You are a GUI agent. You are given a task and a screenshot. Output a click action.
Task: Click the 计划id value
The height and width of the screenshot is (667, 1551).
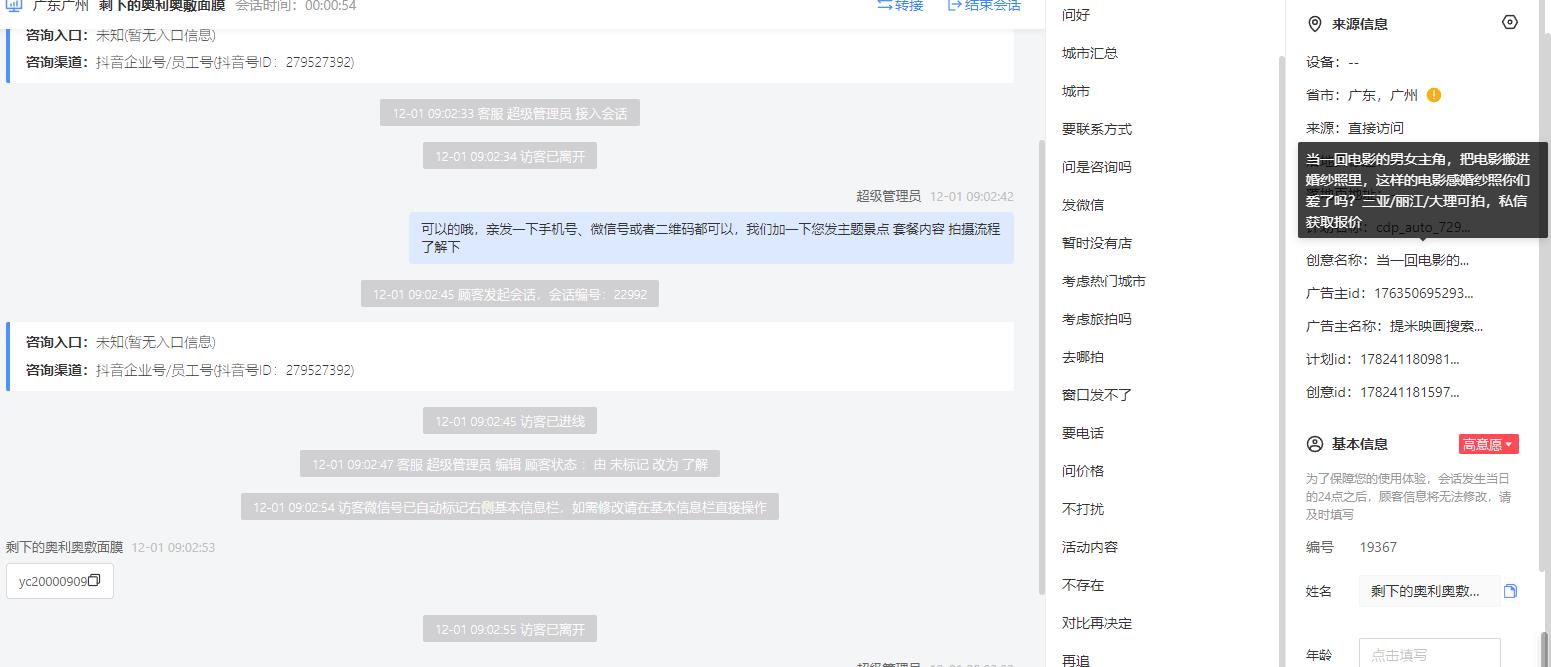[1410, 359]
